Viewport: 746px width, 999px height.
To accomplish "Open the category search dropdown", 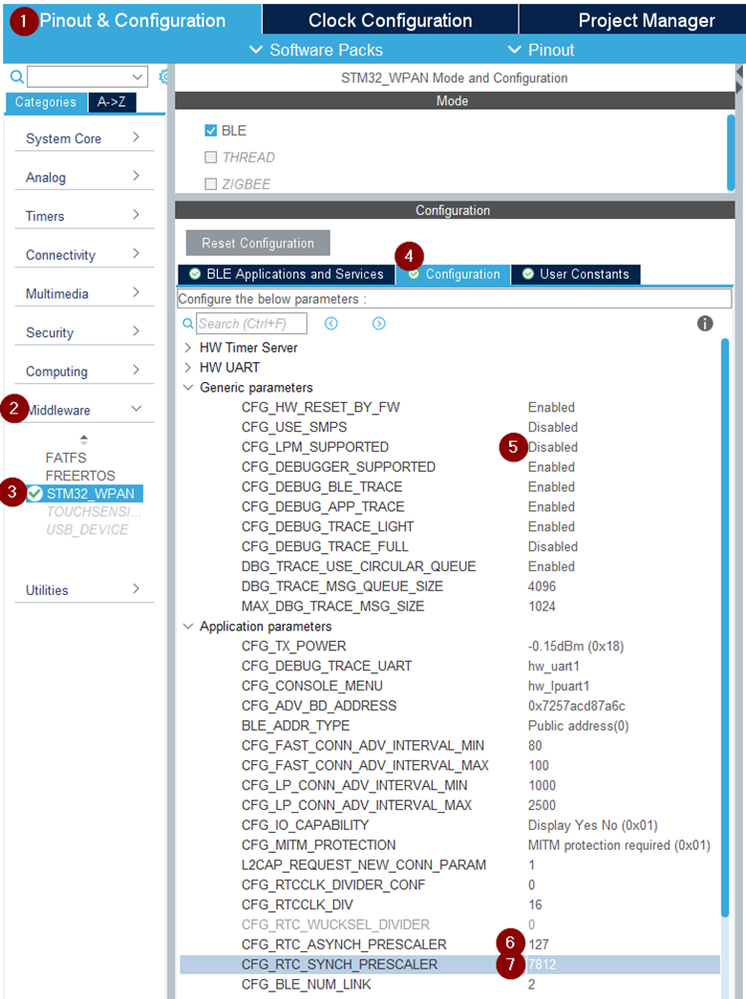I will click(137, 77).
